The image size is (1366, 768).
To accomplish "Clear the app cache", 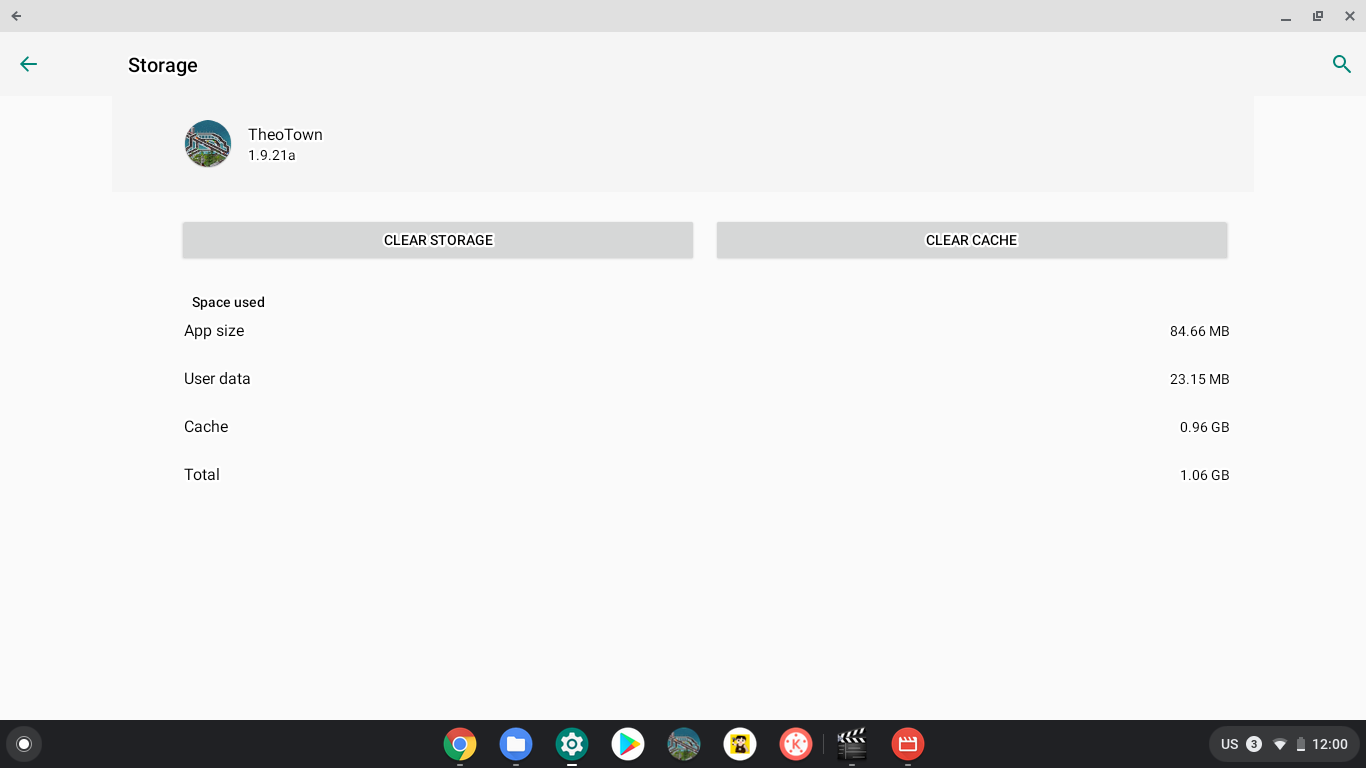I will [971, 240].
